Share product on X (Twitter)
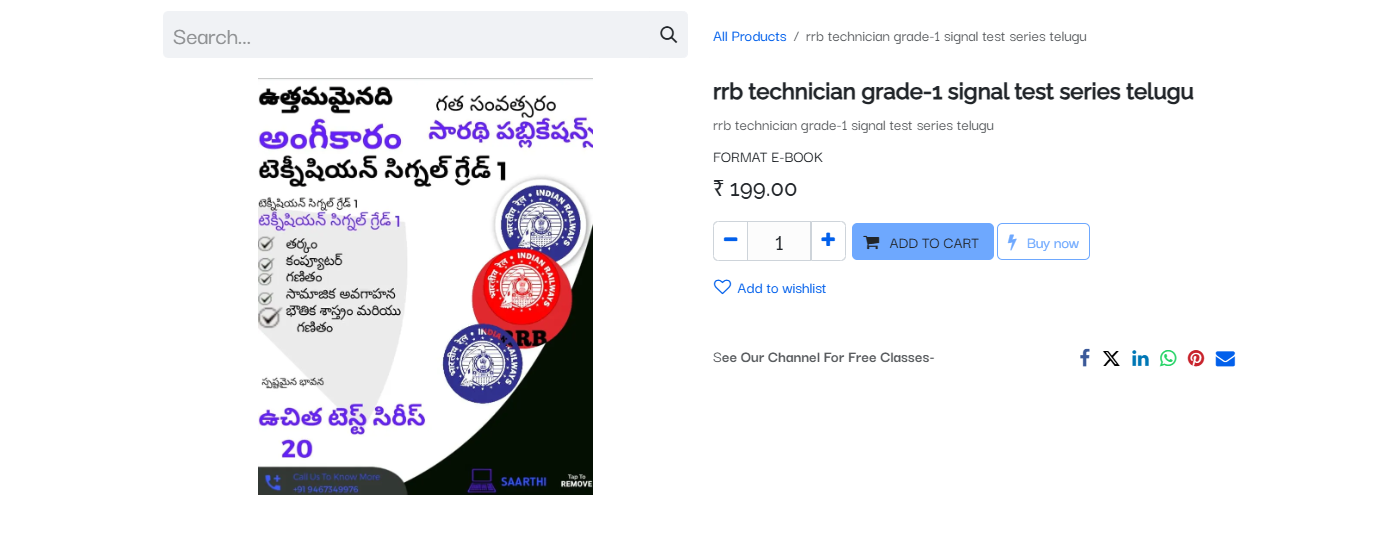The height and width of the screenshot is (536, 1387). [x=1111, y=358]
